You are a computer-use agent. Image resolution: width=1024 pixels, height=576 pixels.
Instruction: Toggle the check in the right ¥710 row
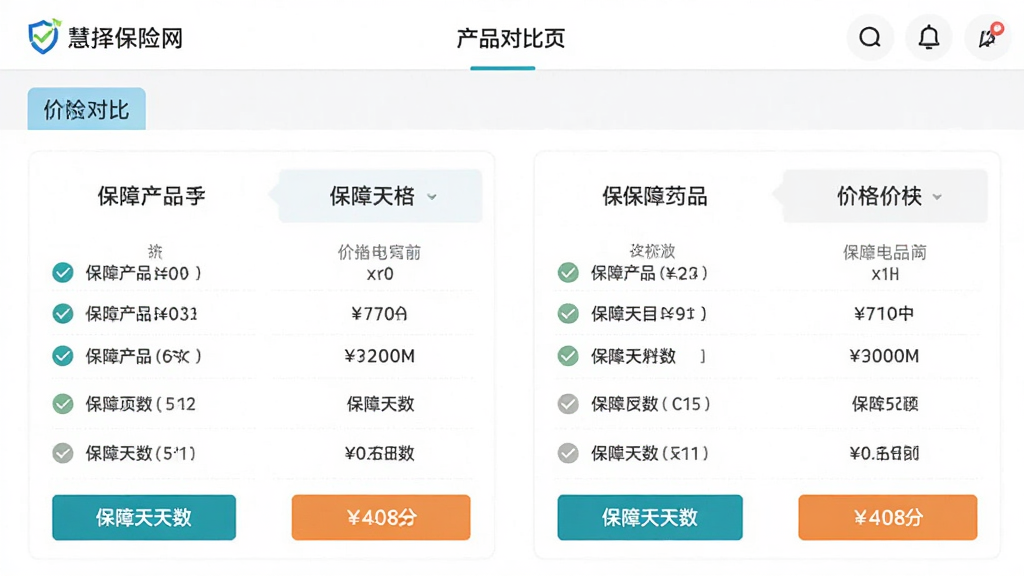tap(568, 313)
